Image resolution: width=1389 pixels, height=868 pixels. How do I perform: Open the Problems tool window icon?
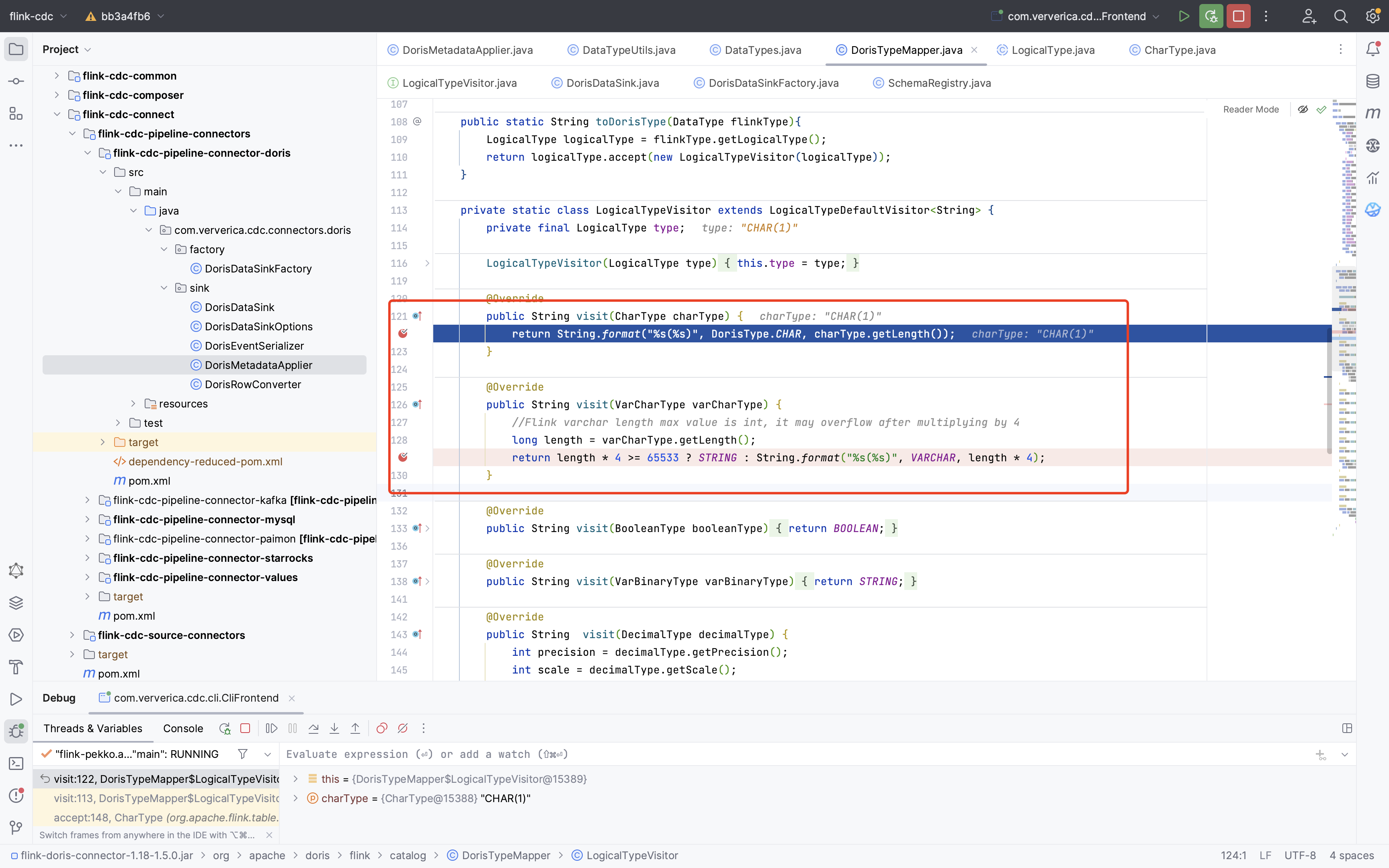click(16, 796)
